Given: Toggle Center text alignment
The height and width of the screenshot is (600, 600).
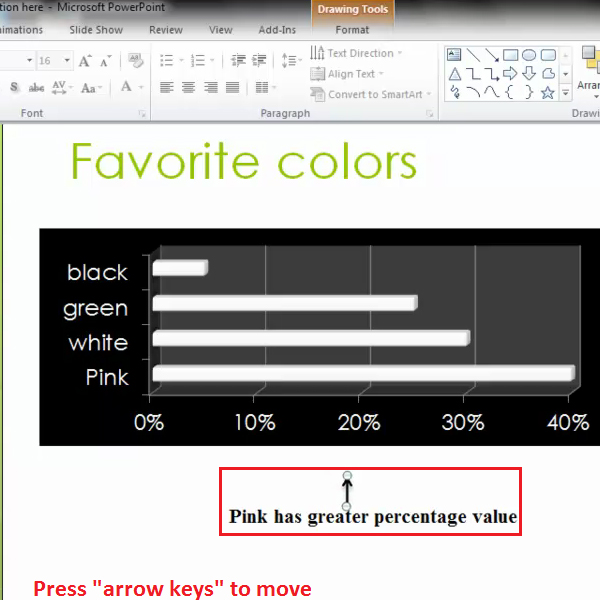Looking at the screenshot, I should click(188, 87).
